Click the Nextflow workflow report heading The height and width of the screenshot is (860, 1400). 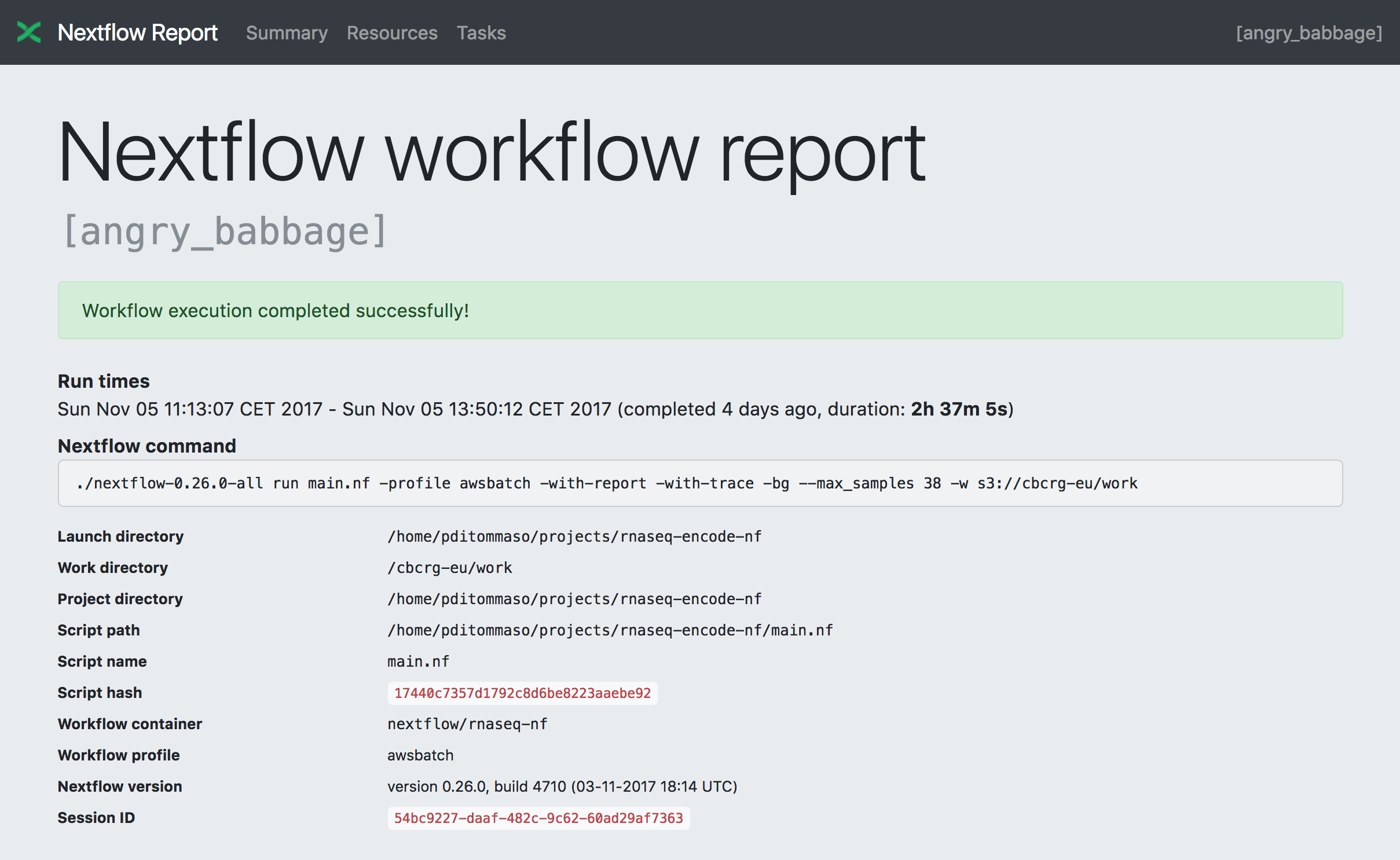pos(492,153)
